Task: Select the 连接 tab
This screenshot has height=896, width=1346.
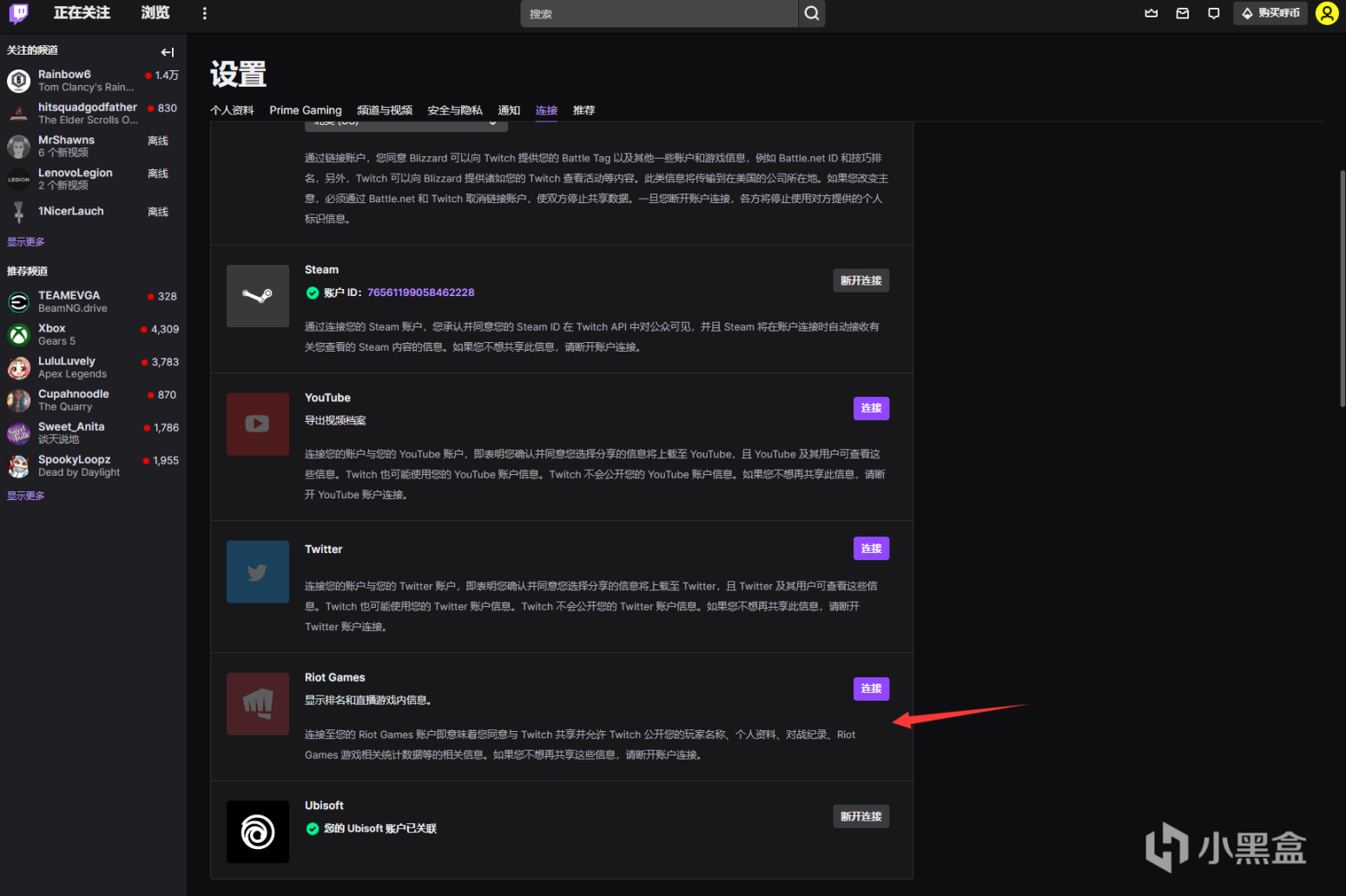Action: coord(546,110)
